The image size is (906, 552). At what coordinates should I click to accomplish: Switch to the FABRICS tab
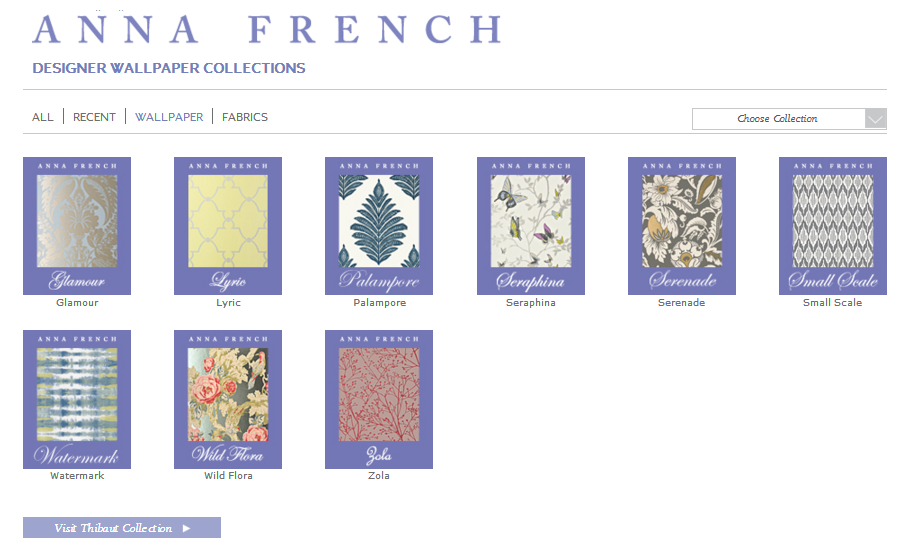[245, 117]
